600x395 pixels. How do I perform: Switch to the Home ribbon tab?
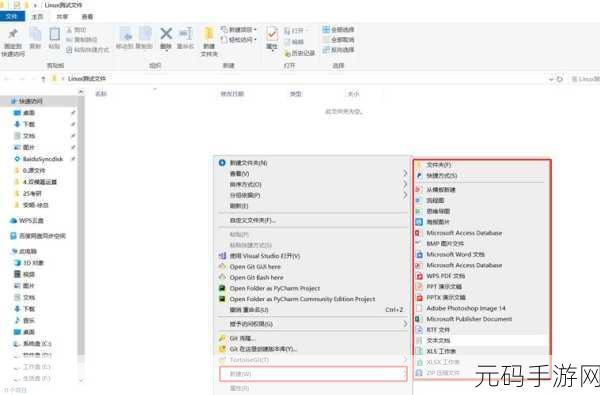[38, 16]
